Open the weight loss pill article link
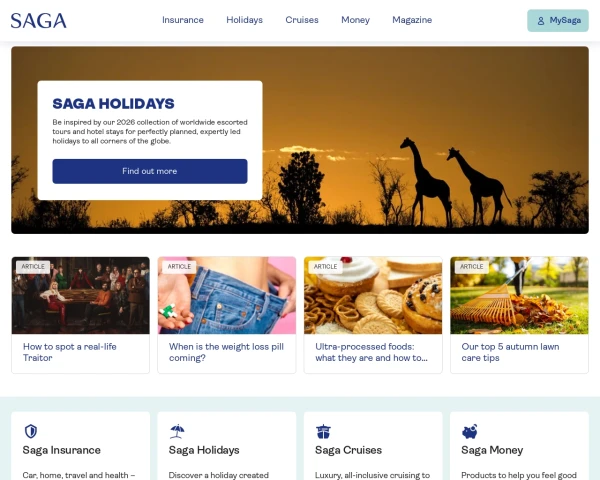The width and height of the screenshot is (600, 480). click(226, 352)
